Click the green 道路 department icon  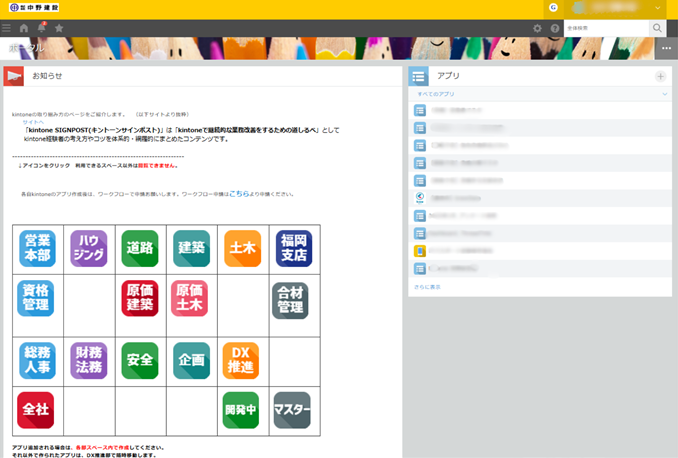point(140,249)
